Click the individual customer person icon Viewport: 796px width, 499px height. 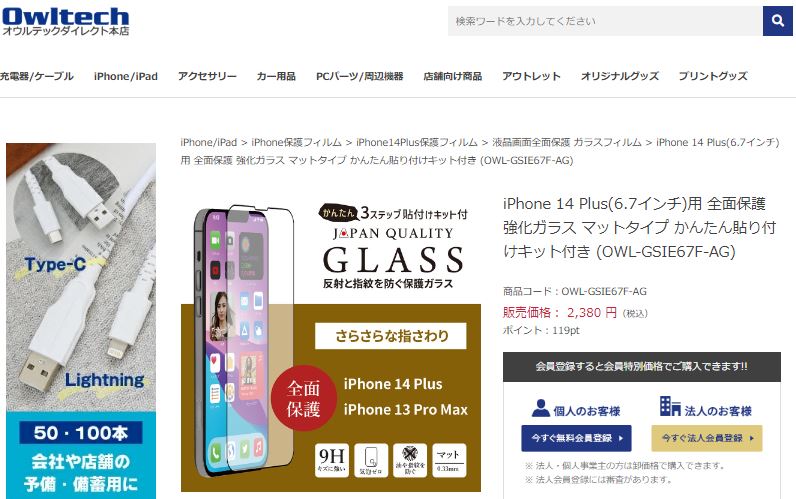tap(541, 408)
